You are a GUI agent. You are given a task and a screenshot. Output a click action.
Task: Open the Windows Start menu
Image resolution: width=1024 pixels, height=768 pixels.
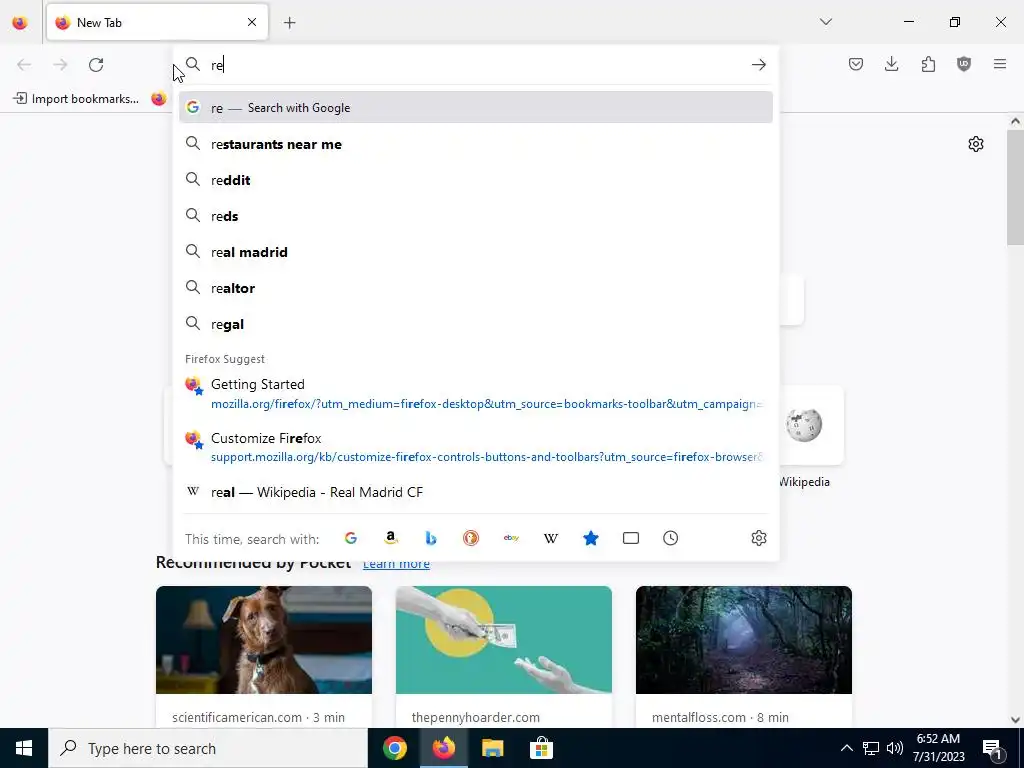[24, 748]
